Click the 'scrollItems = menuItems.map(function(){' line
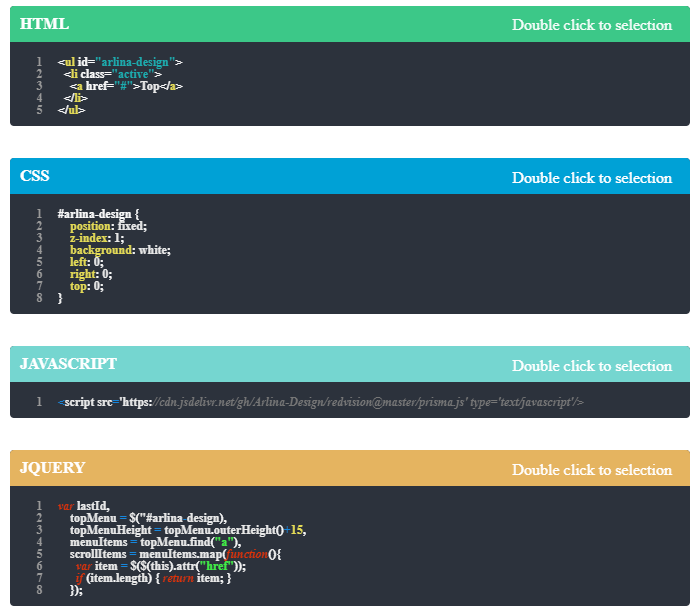The height and width of the screenshot is (609, 697). point(175,554)
